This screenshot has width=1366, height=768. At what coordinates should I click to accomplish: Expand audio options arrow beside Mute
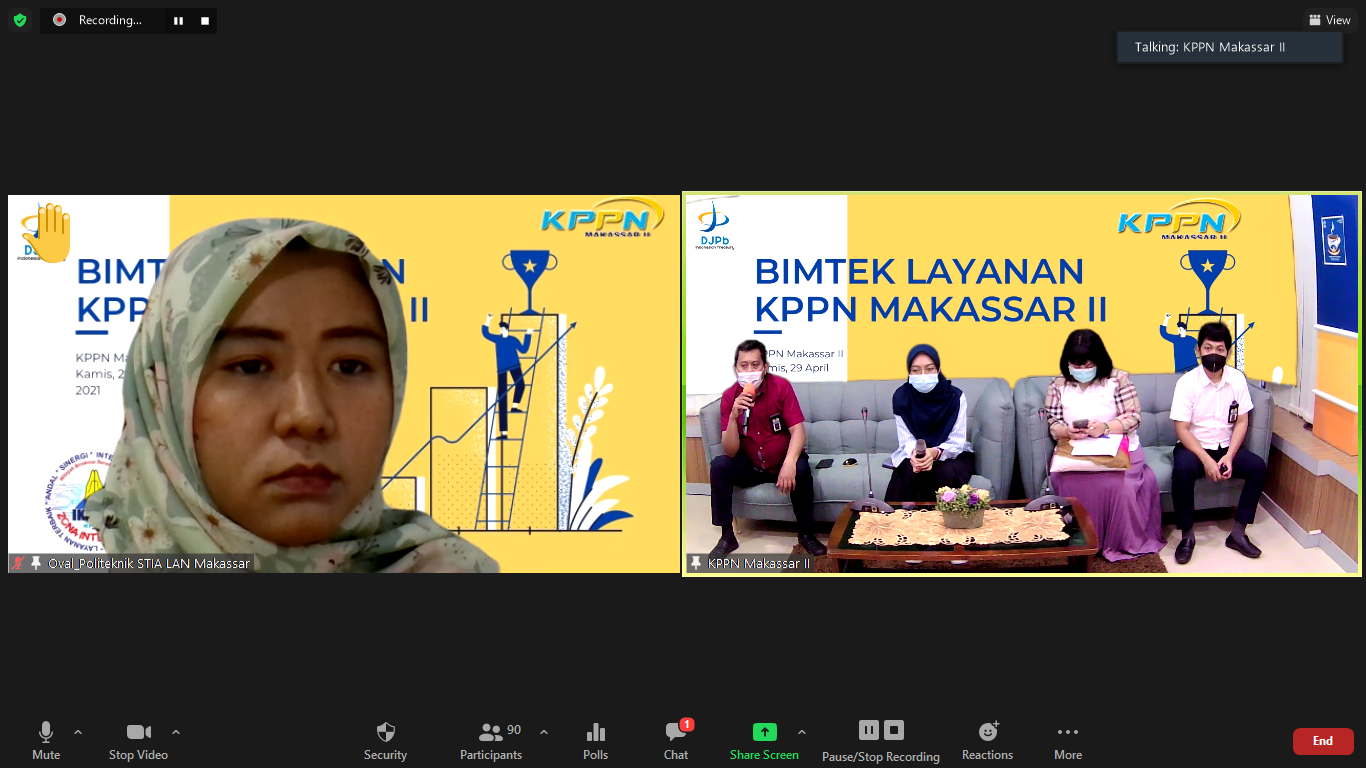78,732
